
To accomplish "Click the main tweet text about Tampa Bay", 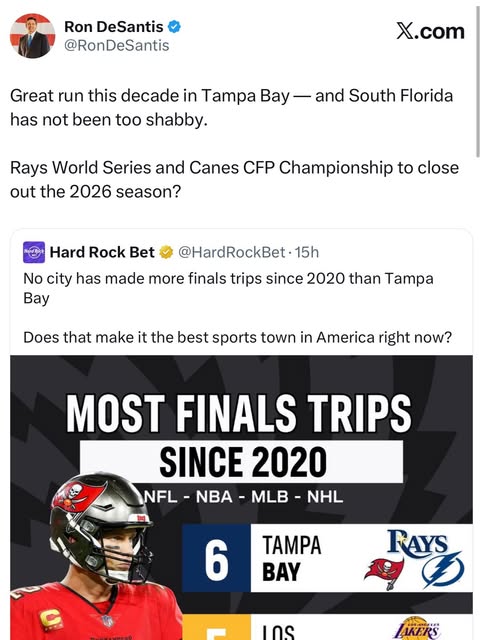I will [234, 143].
